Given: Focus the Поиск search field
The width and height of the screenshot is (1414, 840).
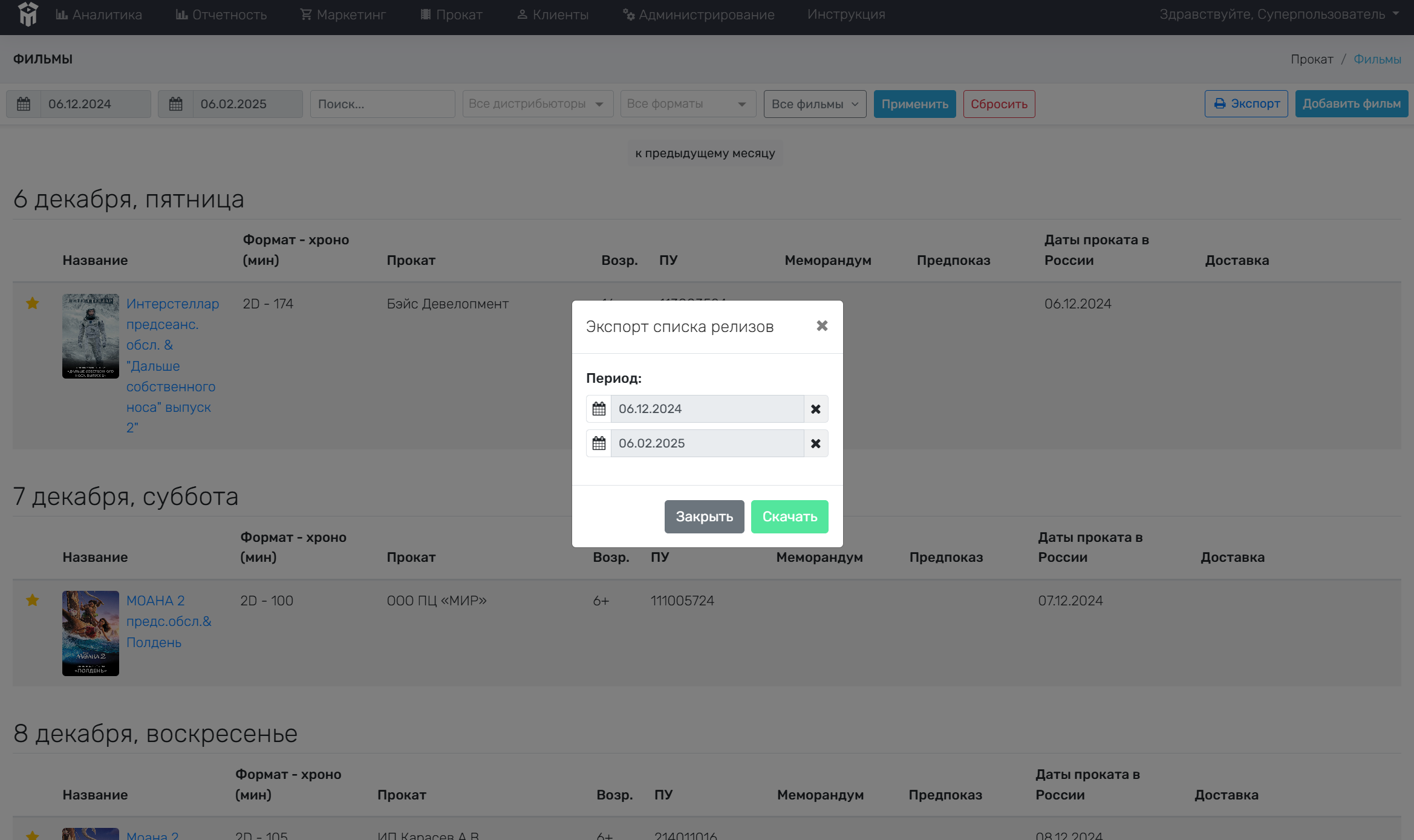Looking at the screenshot, I should (x=383, y=104).
